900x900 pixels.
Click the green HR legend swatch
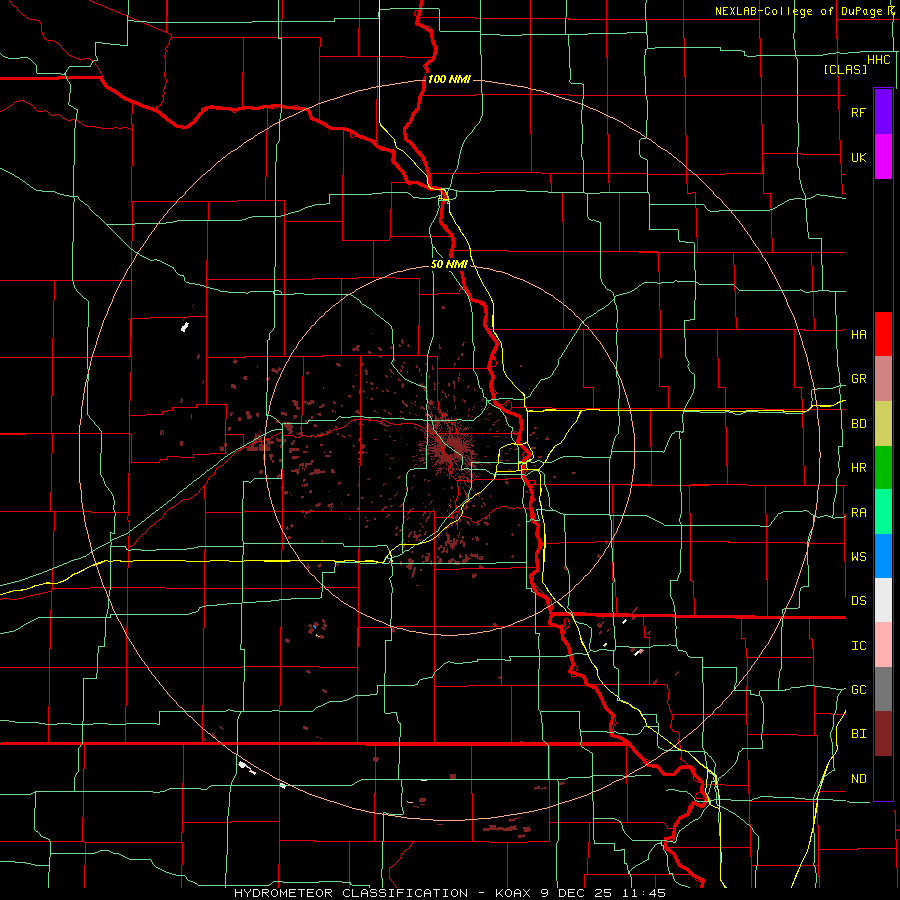[x=883, y=468]
